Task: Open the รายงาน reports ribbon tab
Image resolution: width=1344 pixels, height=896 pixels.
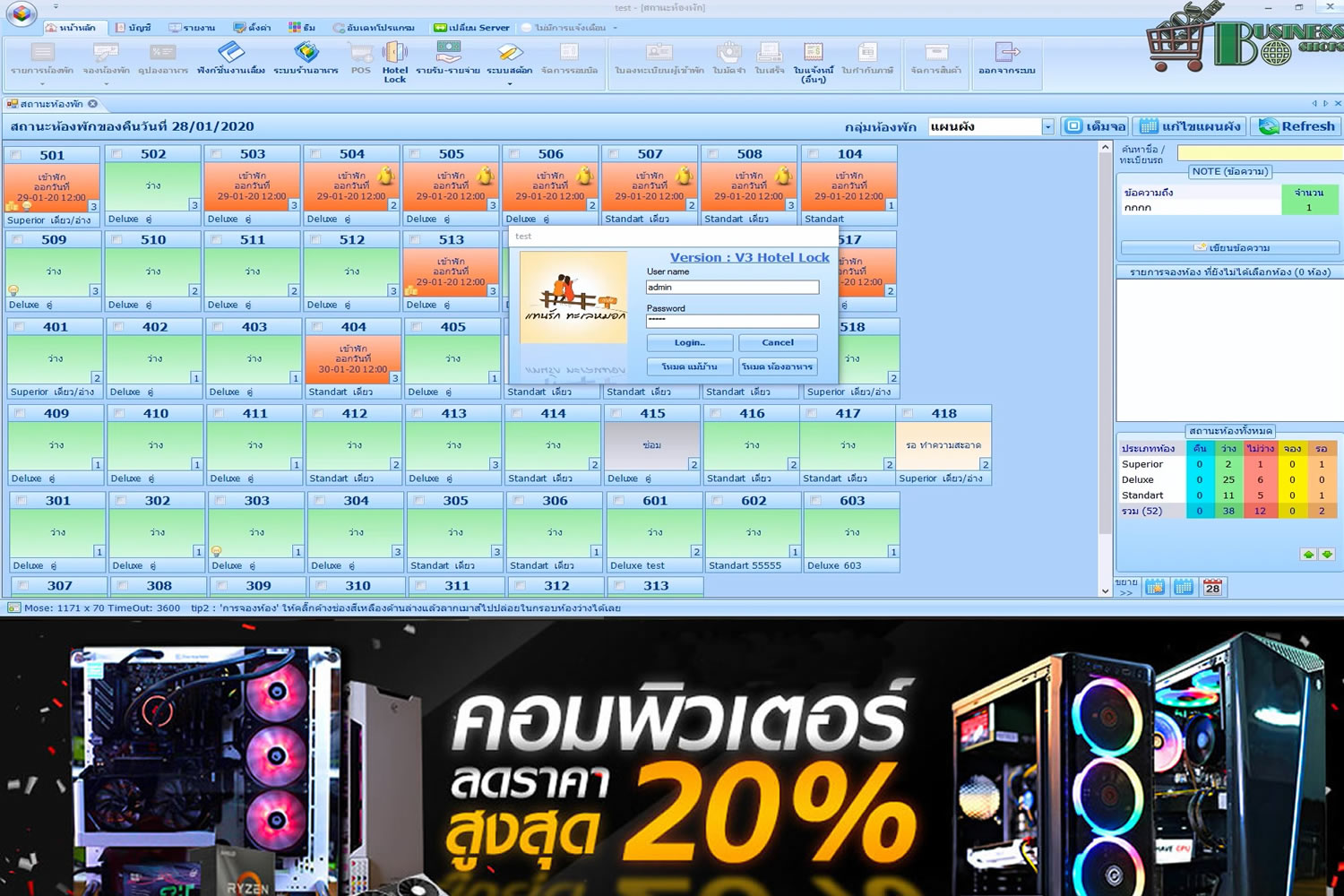Action: [193, 28]
